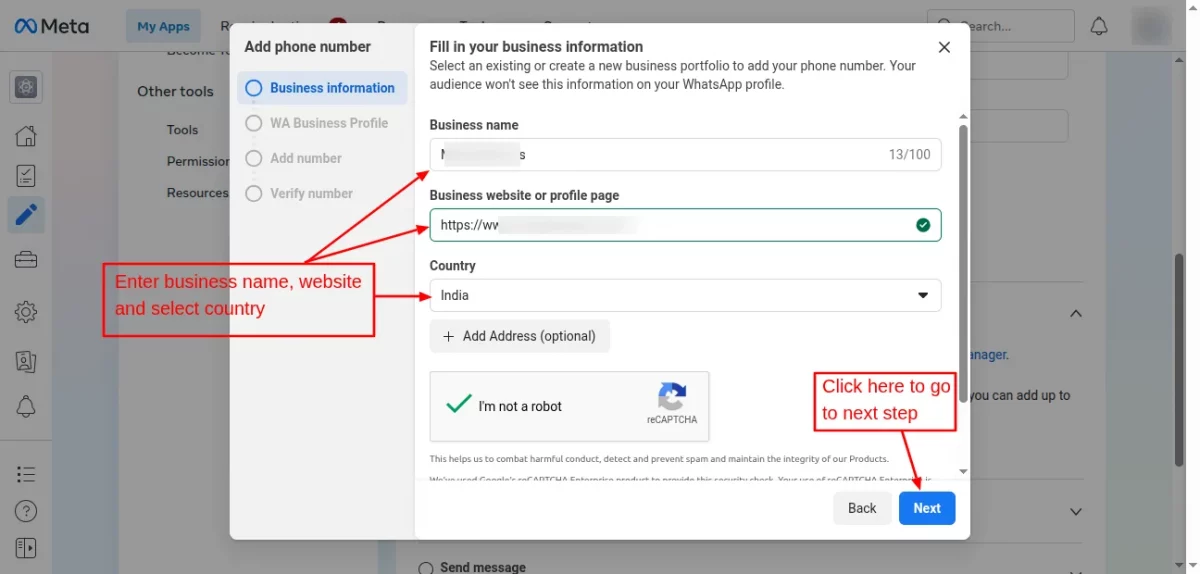Open alerts bell icon in left sidebar
Viewport: 1200px width, 574px height.
(26, 406)
